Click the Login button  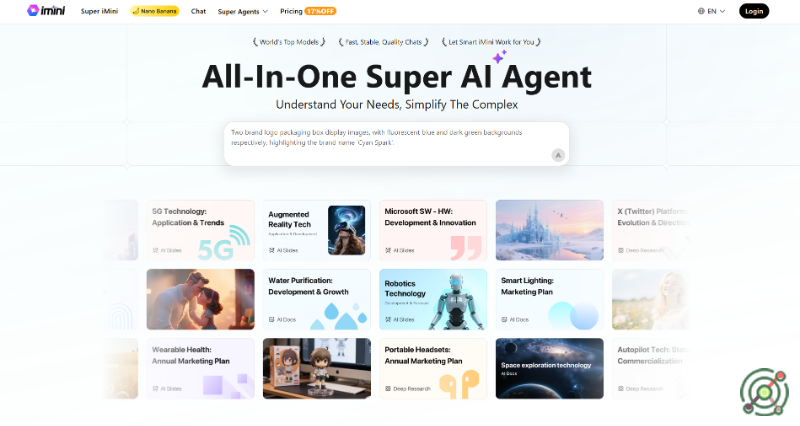tap(754, 11)
